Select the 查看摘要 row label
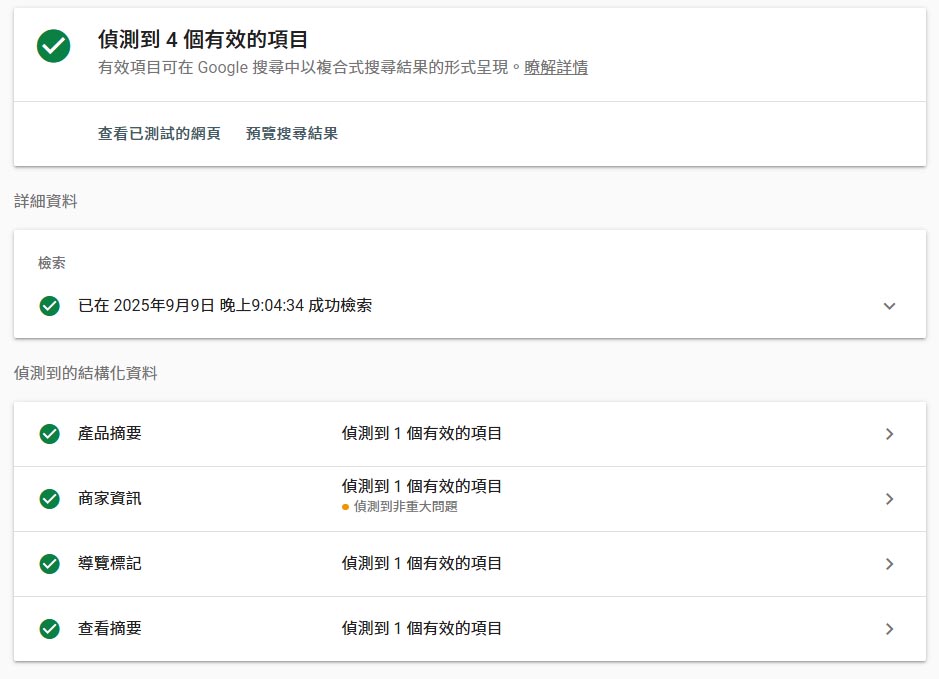 click(x=110, y=628)
